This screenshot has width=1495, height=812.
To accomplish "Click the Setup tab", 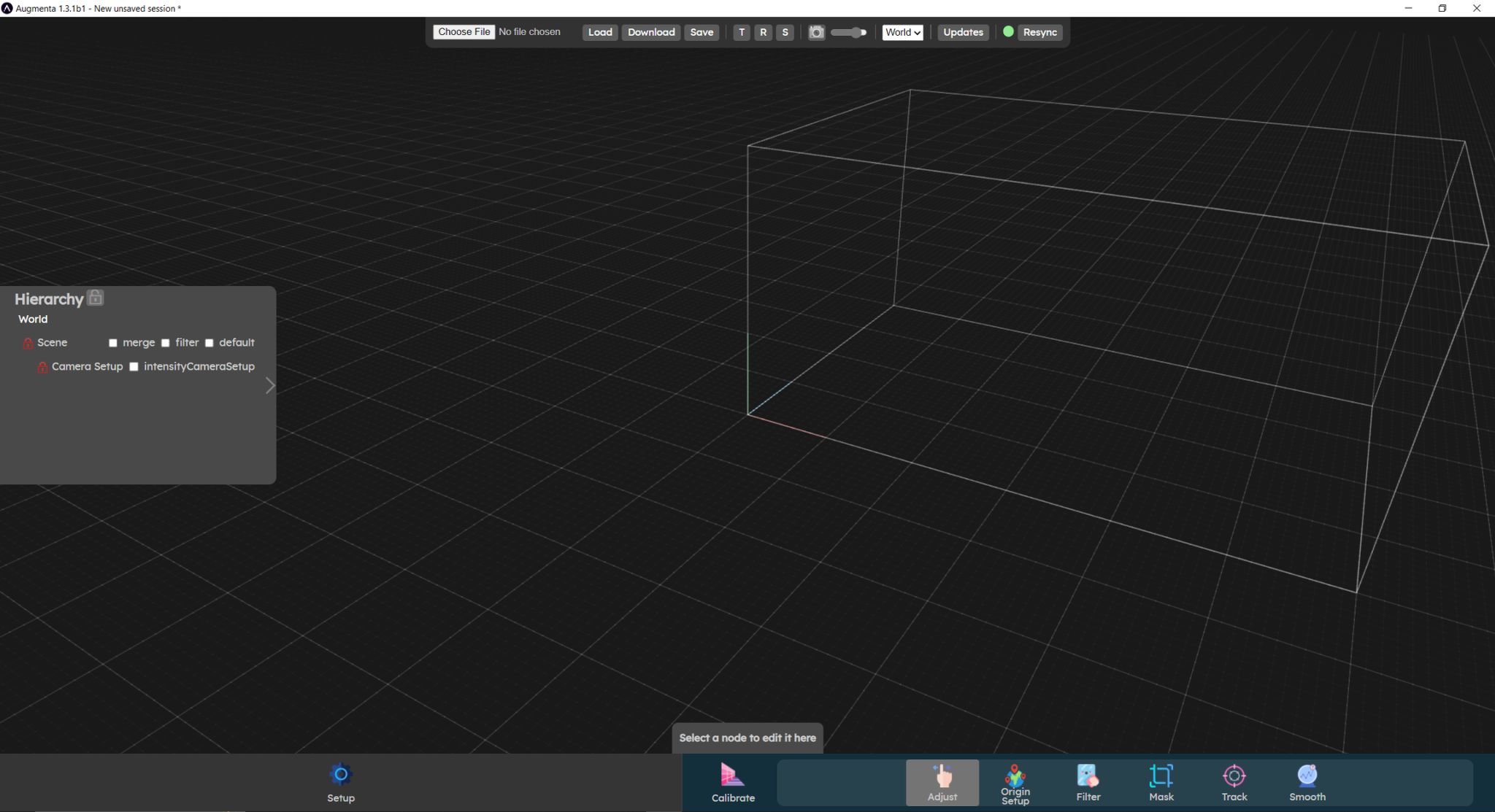I will [x=340, y=784].
